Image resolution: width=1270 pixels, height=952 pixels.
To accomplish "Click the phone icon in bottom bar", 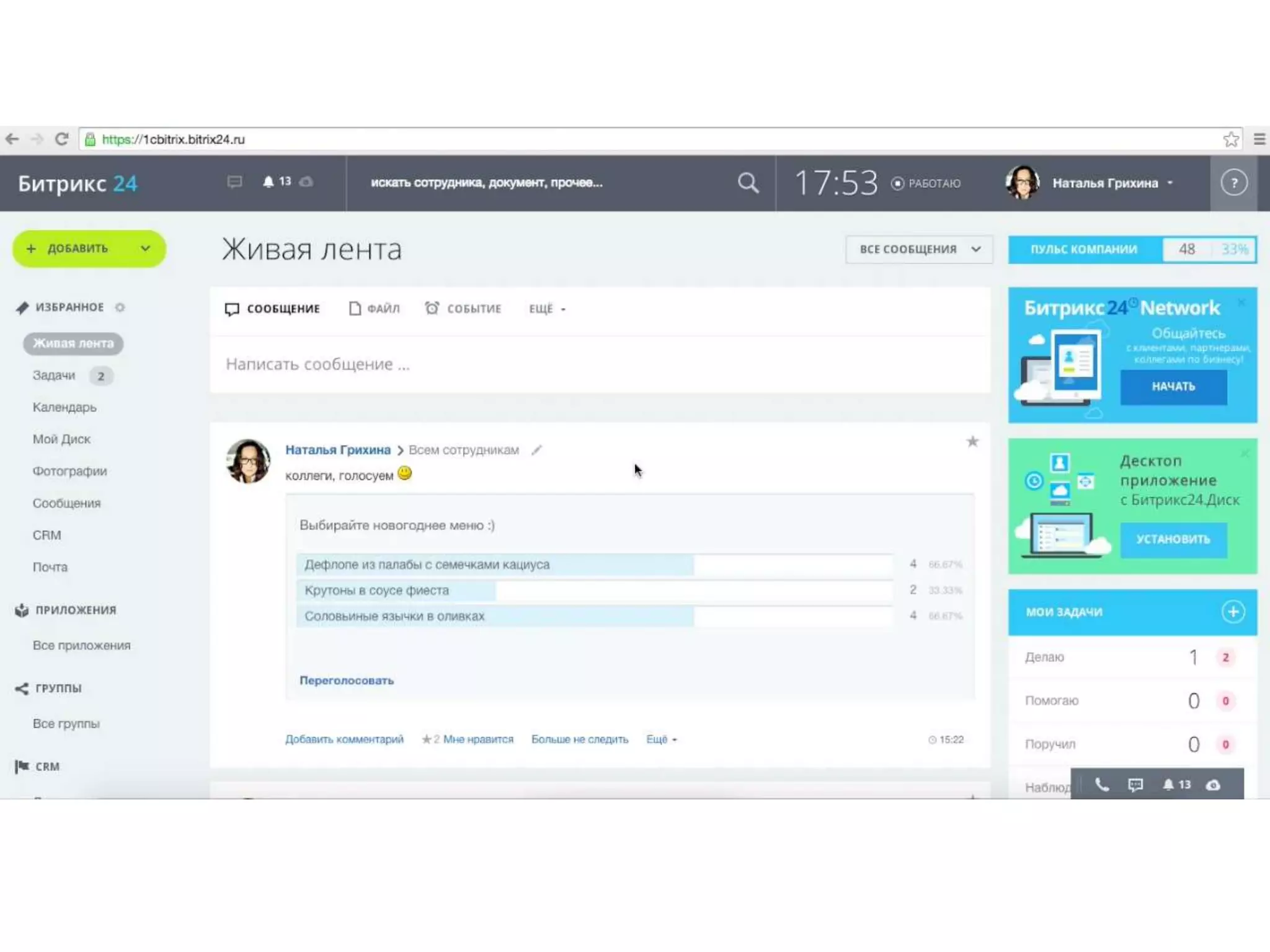I will point(1101,785).
